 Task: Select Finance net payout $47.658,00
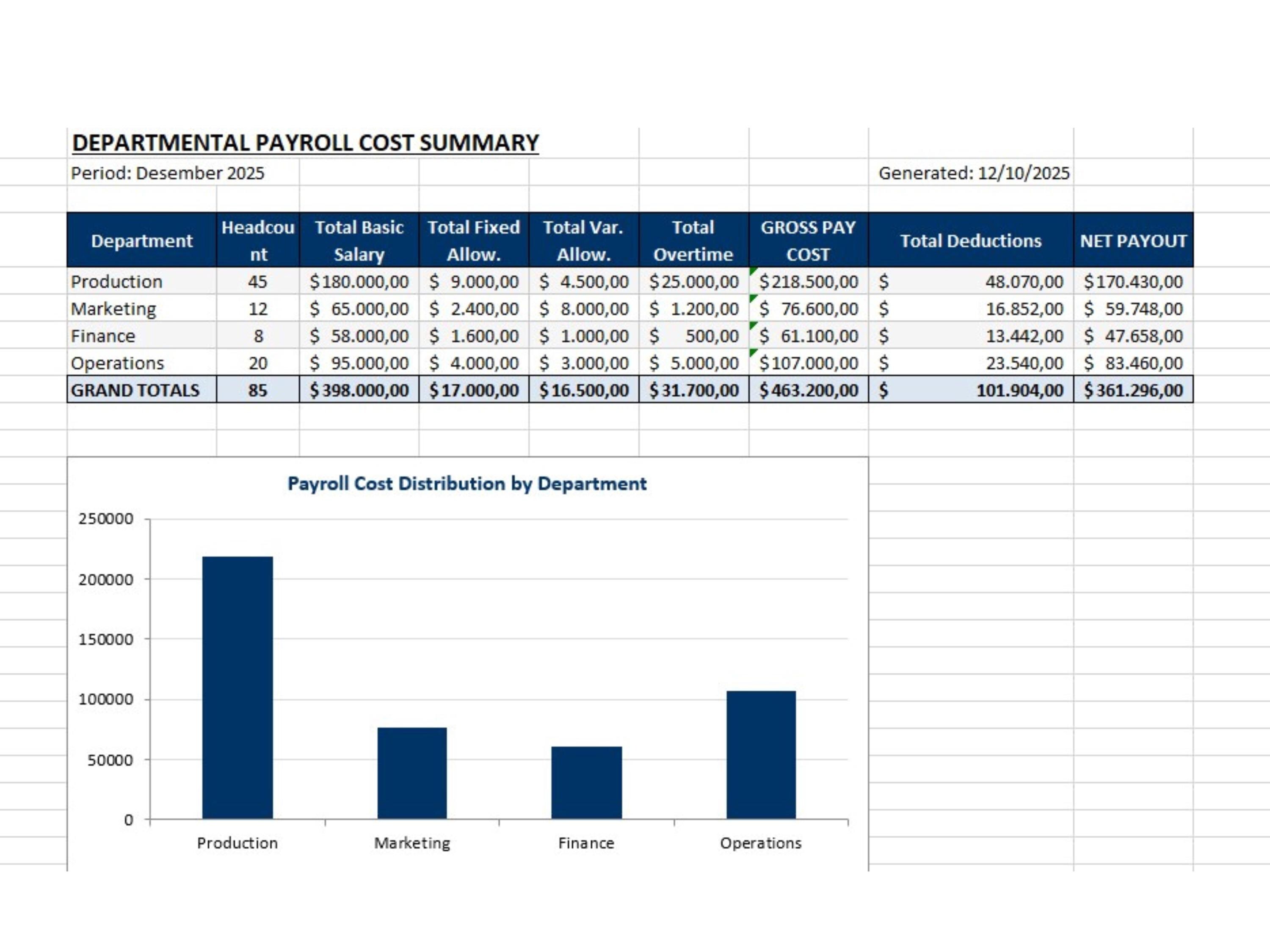[x=1133, y=336]
